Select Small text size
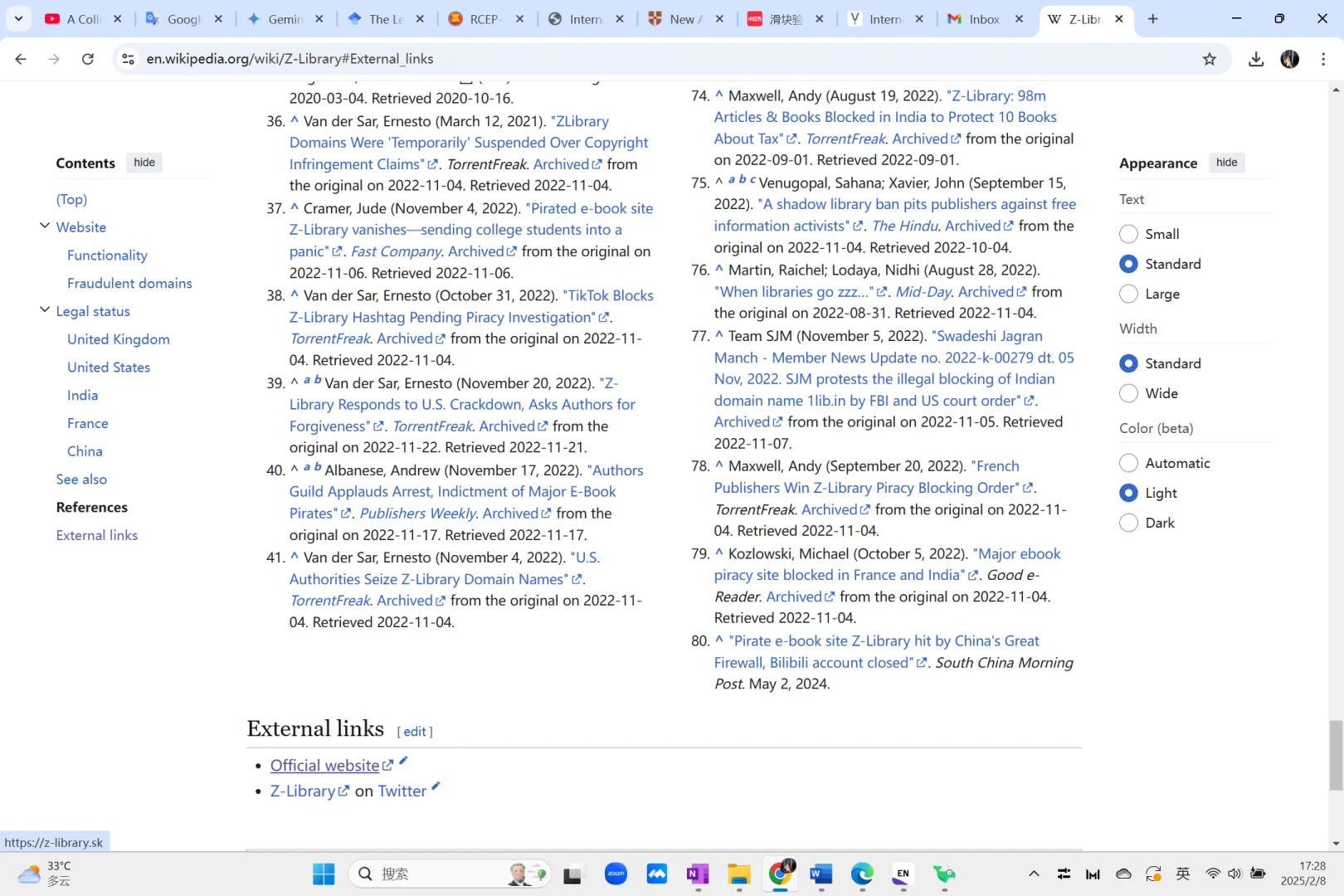 click(1128, 234)
